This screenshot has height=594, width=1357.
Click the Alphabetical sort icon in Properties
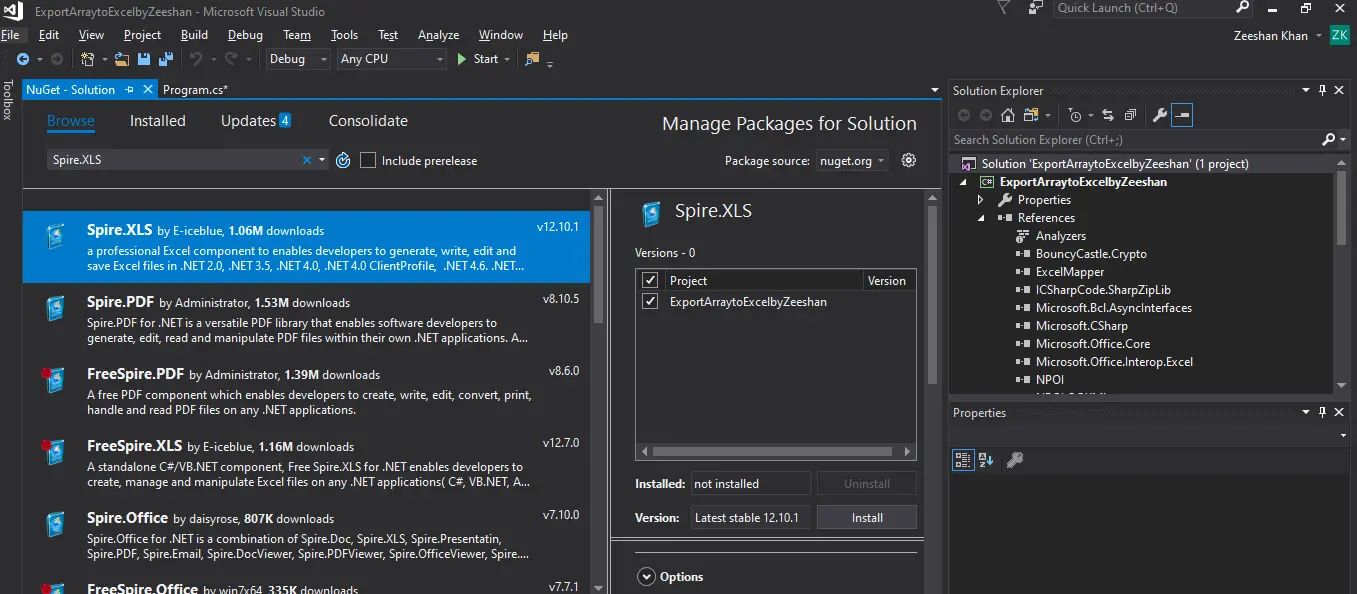(x=986, y=460)
